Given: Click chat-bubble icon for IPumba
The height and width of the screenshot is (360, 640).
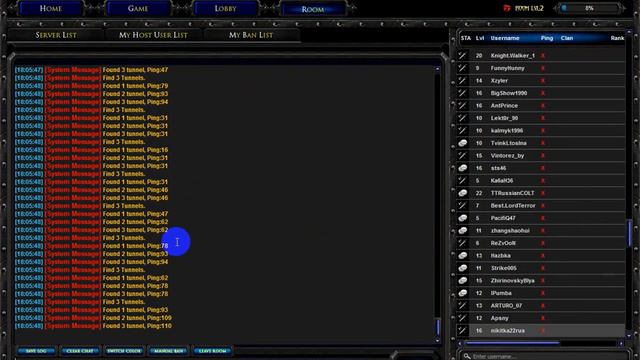Looking at the screenshot, I should [462, 293].
